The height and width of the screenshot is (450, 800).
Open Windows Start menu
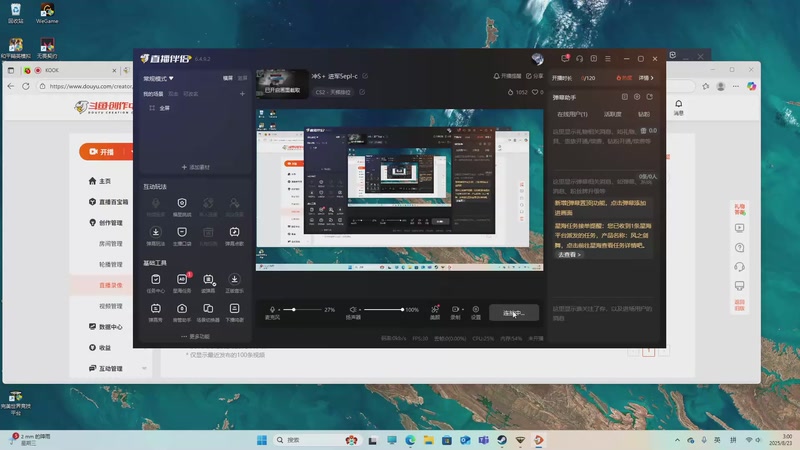click(x=262, y=440)
